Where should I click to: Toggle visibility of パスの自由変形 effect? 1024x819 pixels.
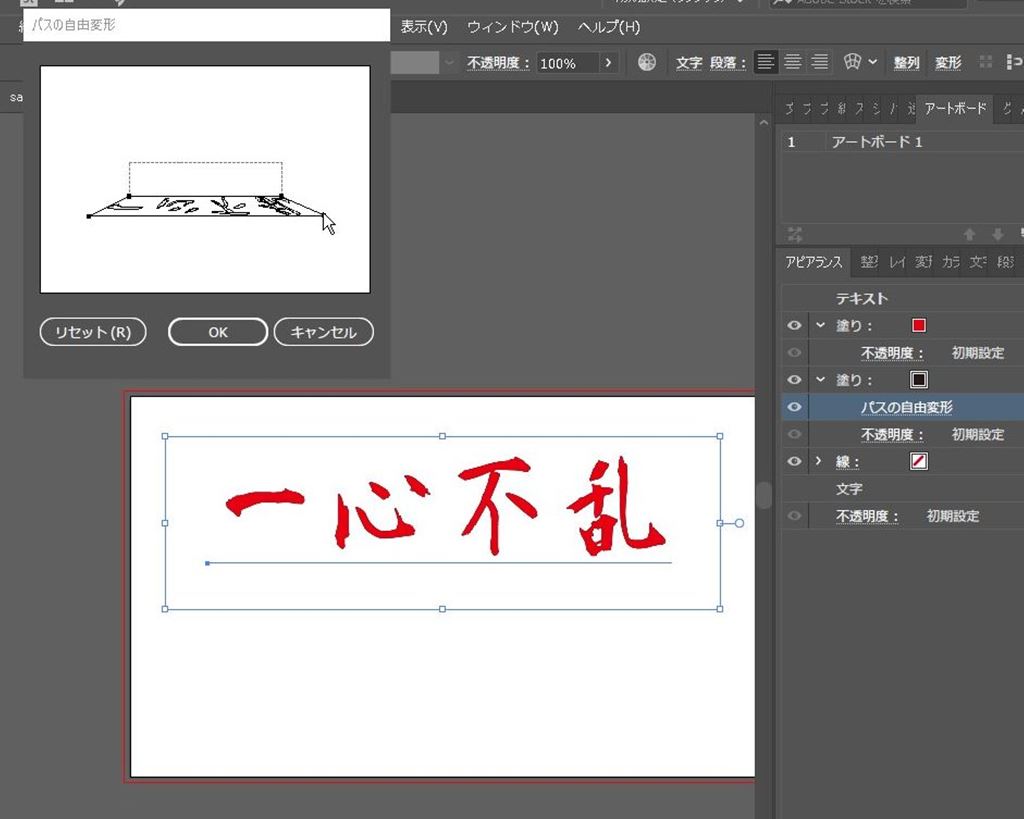click(x=795, y=407)
